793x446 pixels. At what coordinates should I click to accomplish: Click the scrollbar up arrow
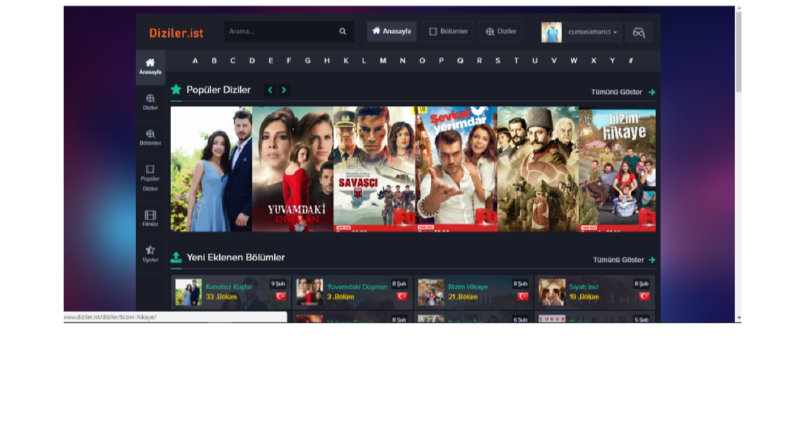pos(738,9)
